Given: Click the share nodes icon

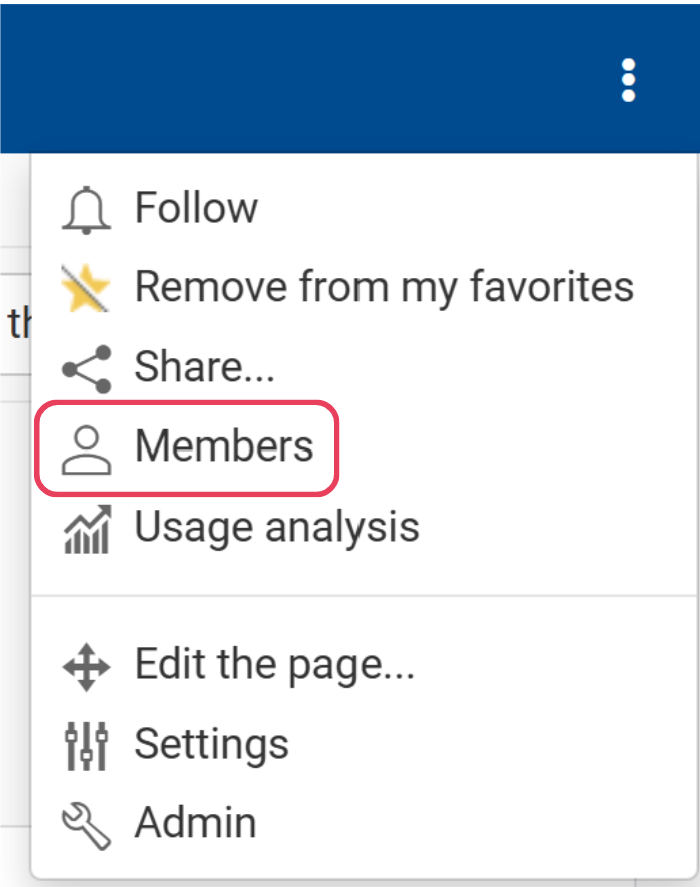Looking at the screenshot, I should coord(86,368).
